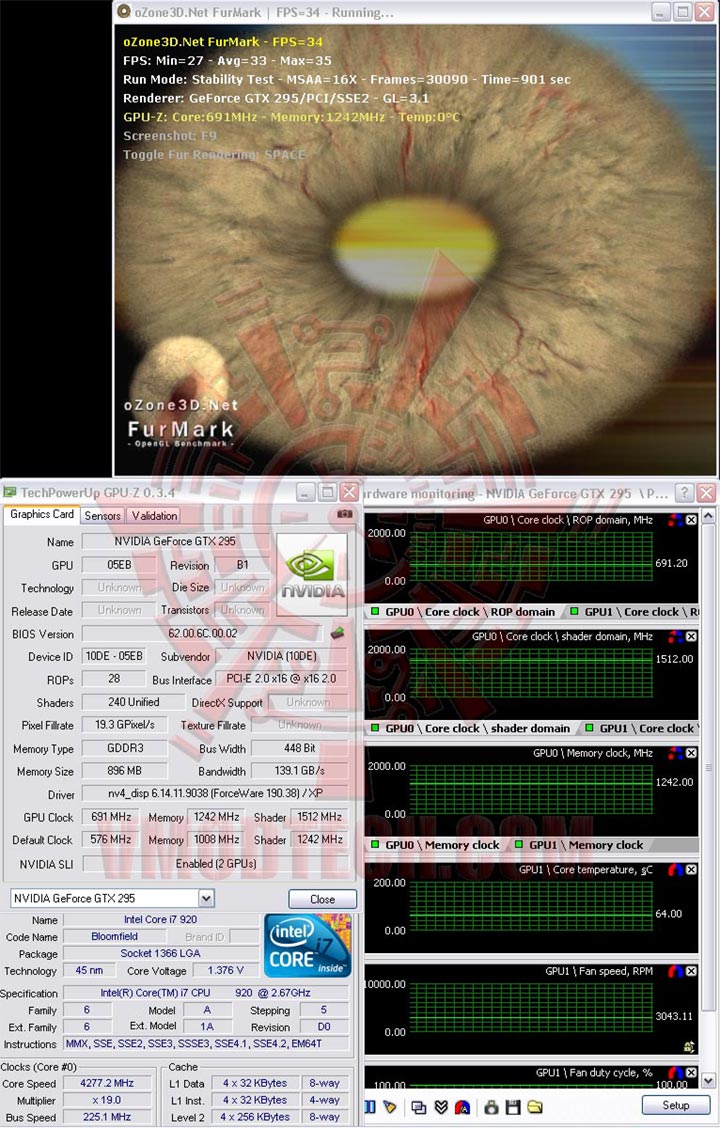720x1128 pixels.
Task: Click Memory Size 896 MB field
Action: [x=124, y=770]
